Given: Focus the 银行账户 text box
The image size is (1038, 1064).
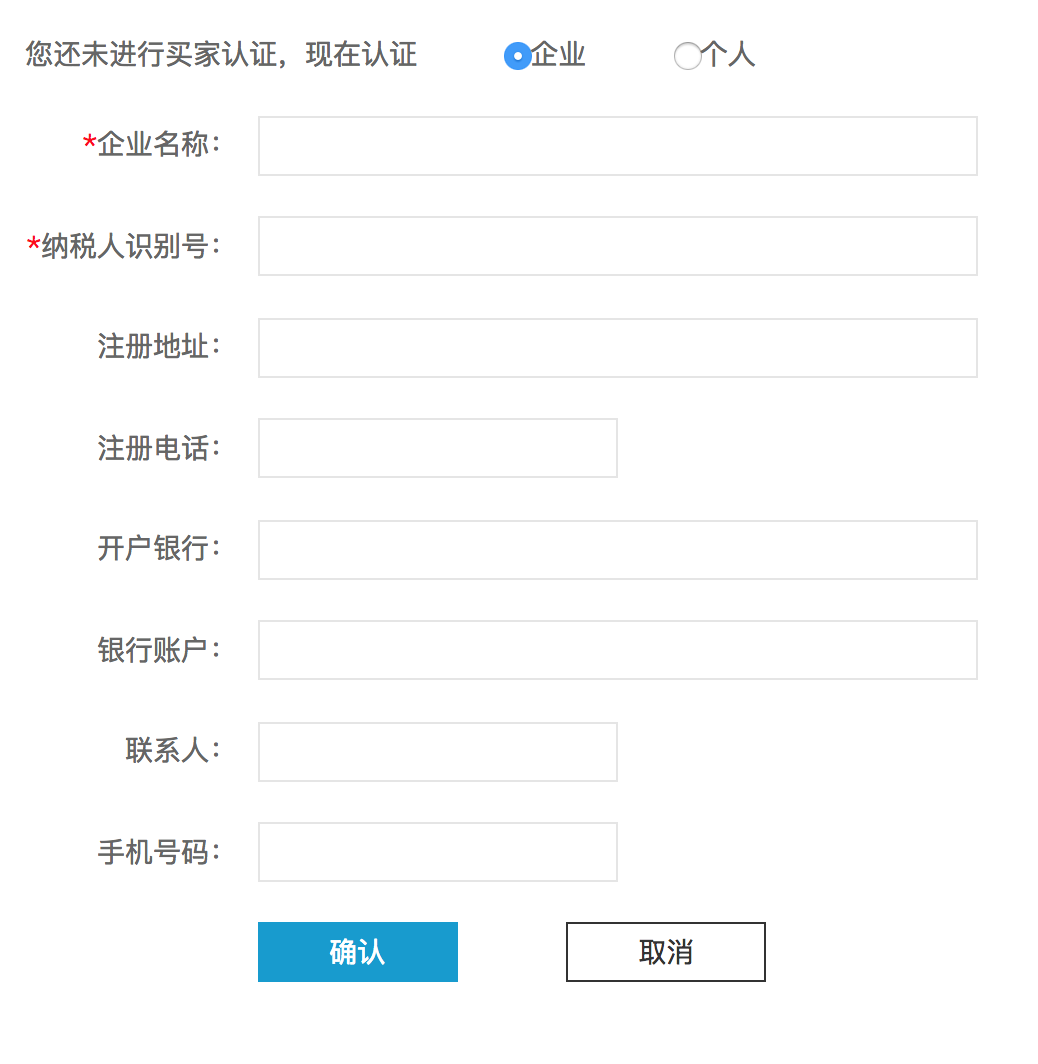Looking at the screenshot, I should (x=617, y=650).
